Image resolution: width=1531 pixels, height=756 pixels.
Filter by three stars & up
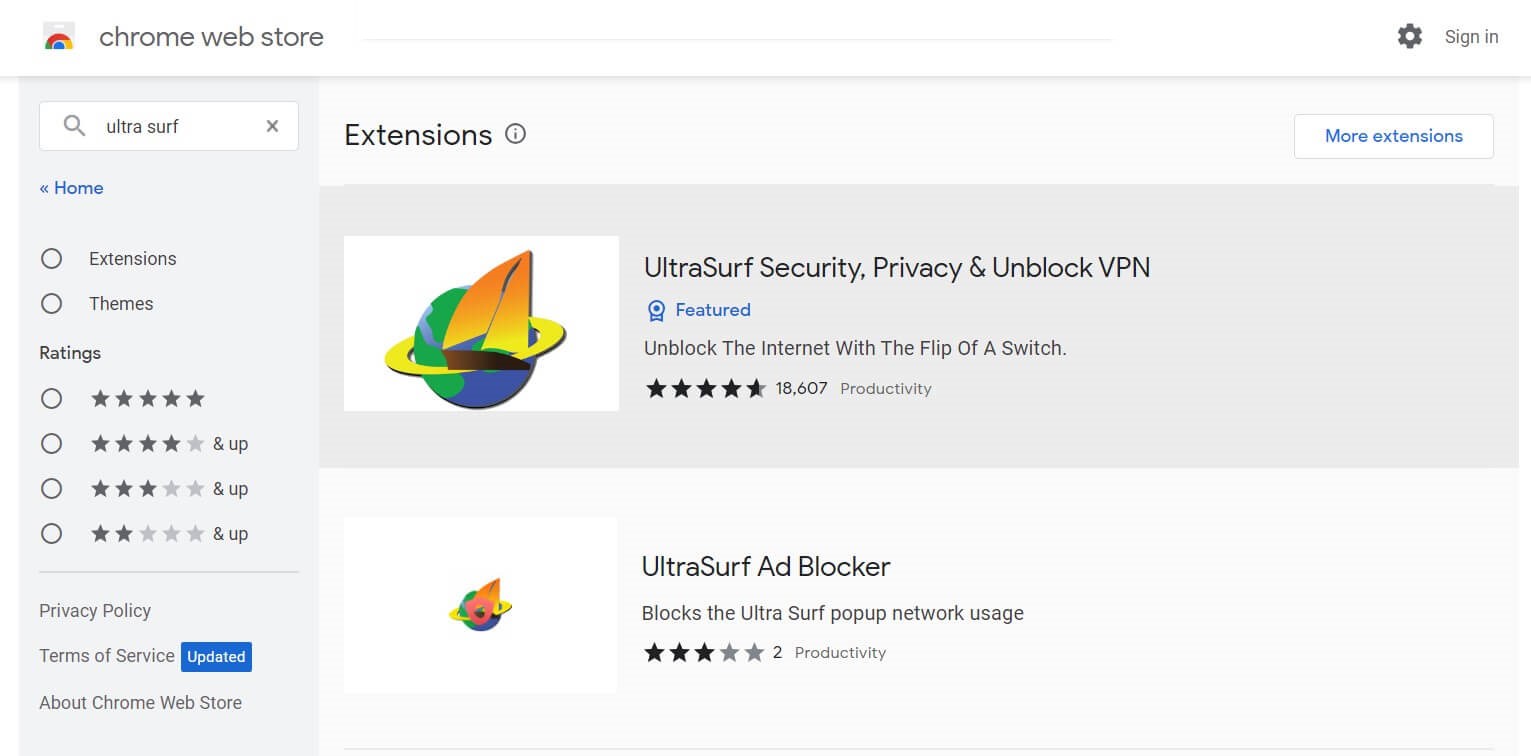(x=52, y=489)
